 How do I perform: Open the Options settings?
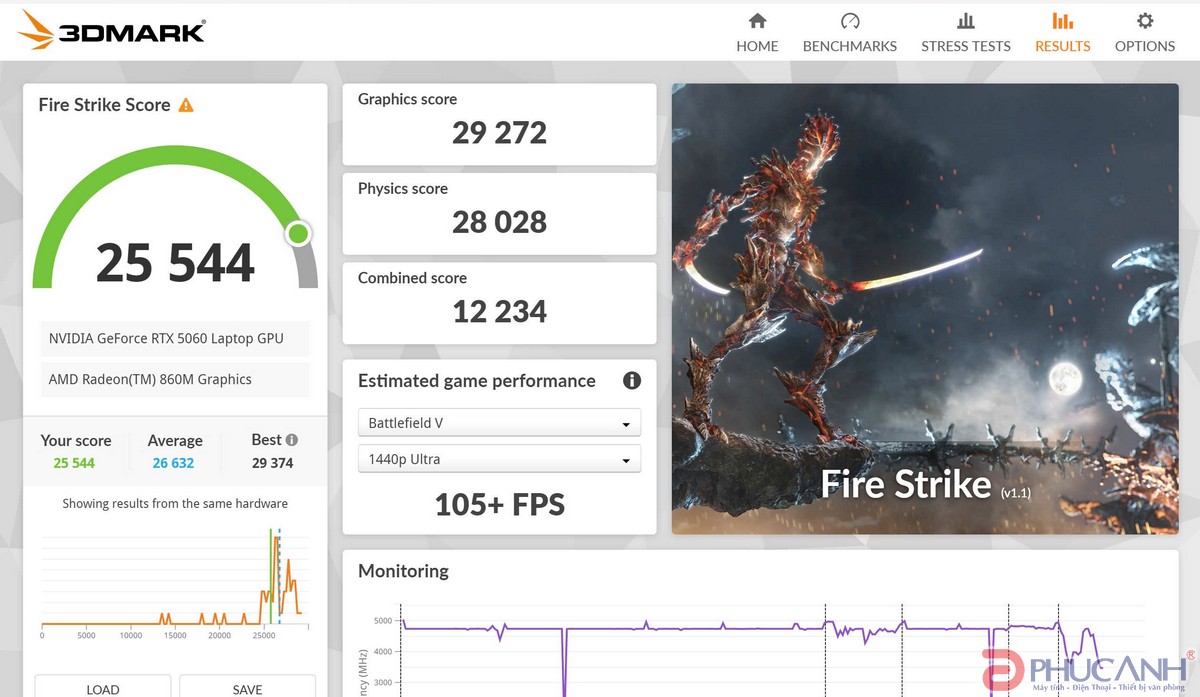click(x=1144, y=31)
